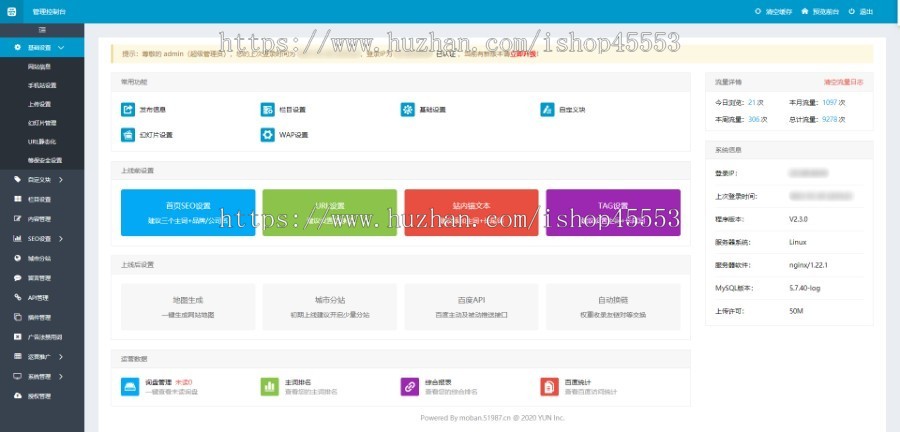
Task: Click the WAP设置 gear icon
Action: point(267,135)
